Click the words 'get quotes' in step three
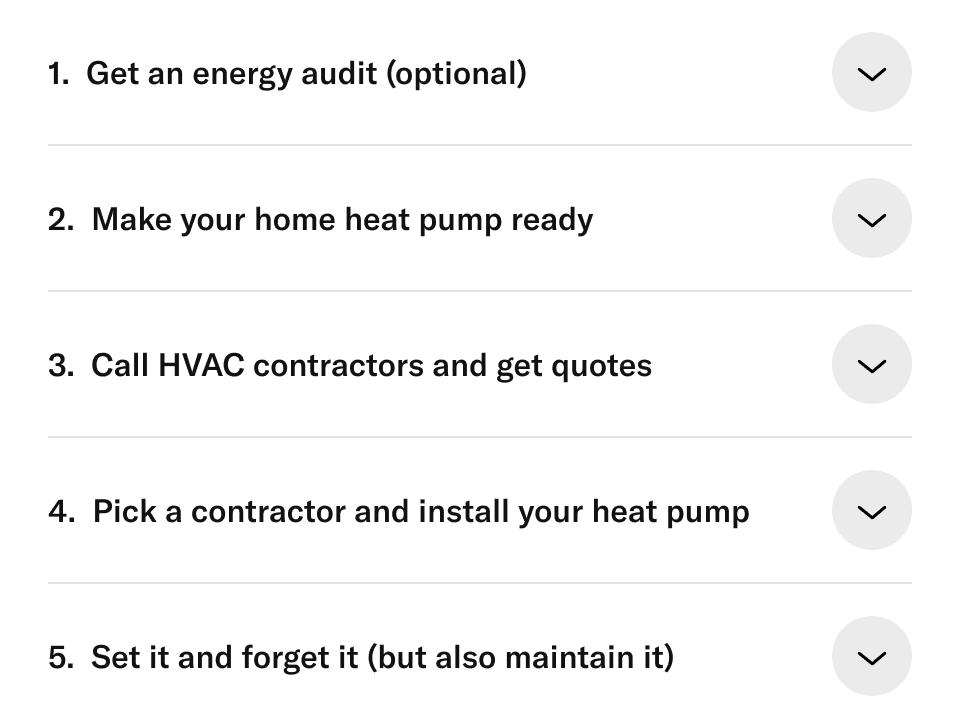The height and width of the screenshot is (728, 960). click(x=574, y=365)
